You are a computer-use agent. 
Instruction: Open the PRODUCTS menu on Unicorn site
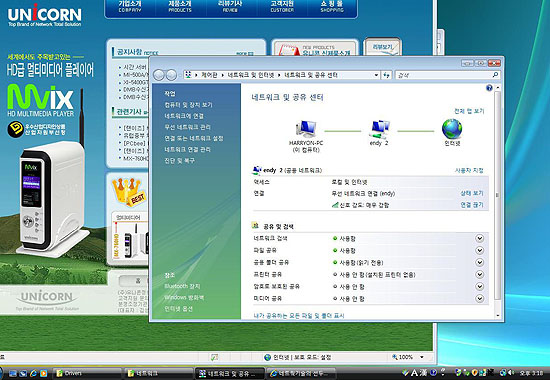click(180, 7)
